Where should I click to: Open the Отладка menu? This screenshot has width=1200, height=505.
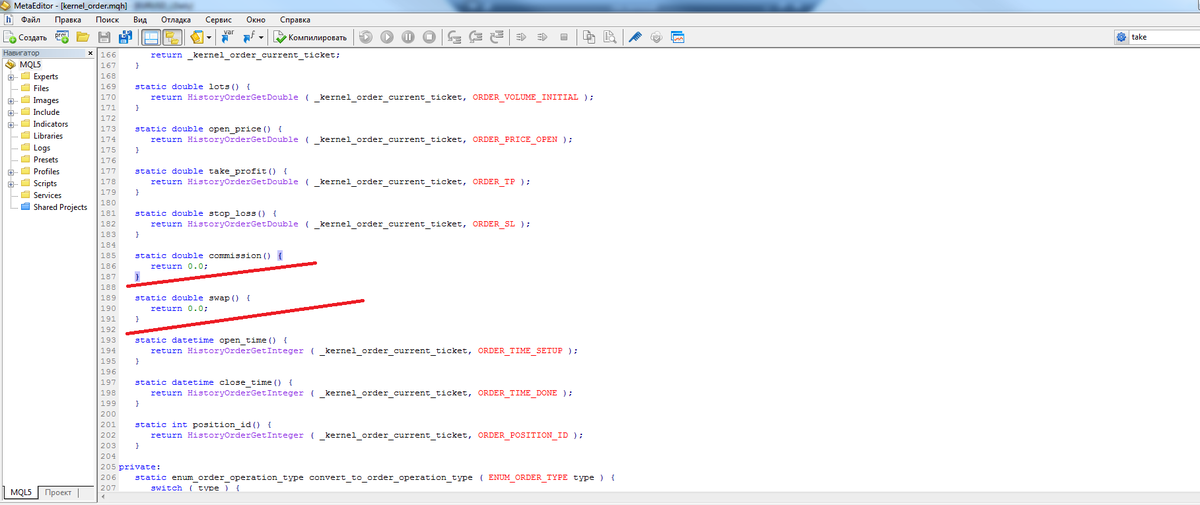(176, 19)
